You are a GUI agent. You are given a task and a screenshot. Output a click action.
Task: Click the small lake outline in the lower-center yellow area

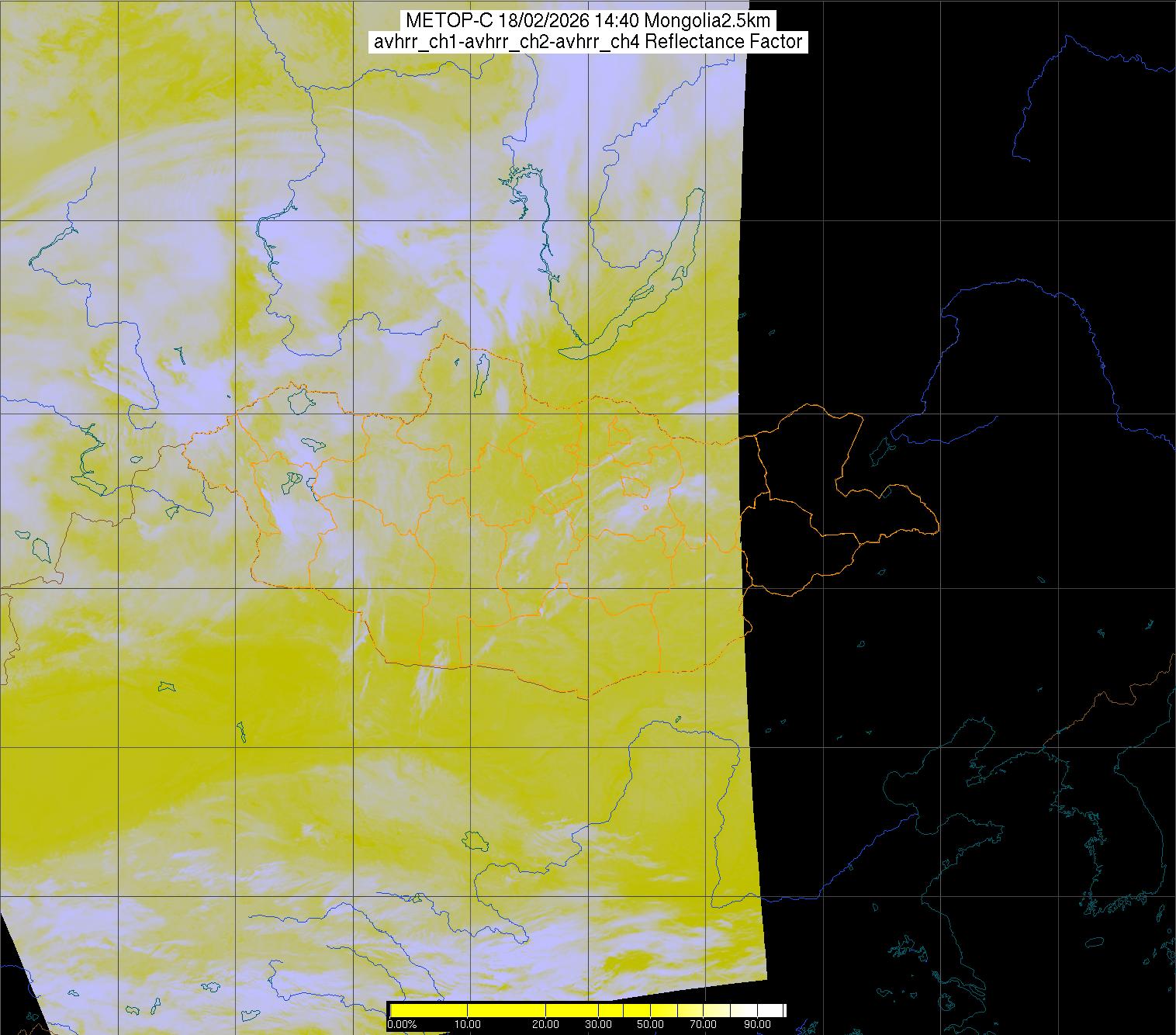475,841
